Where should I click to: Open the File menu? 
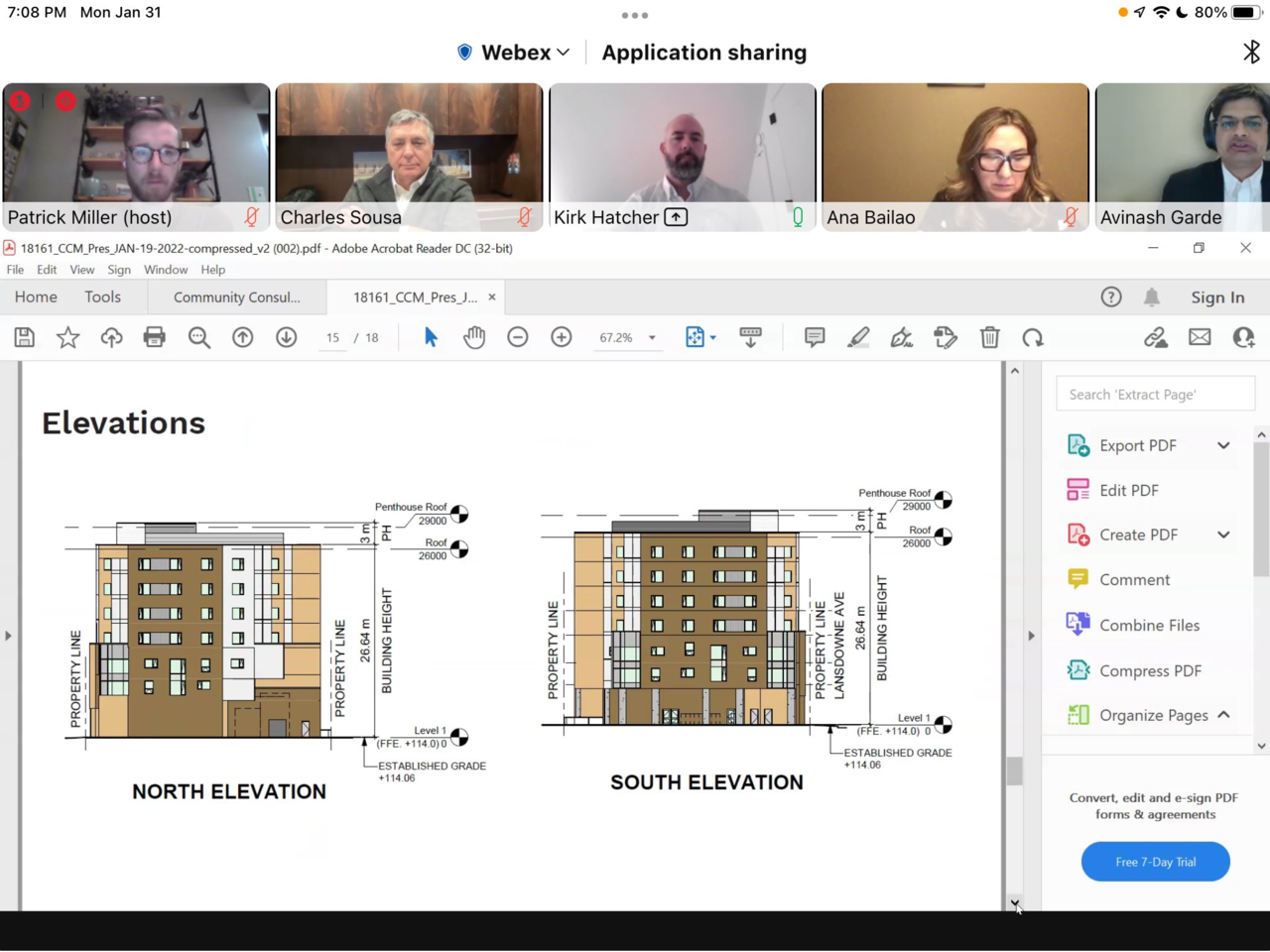pos(15,270)
